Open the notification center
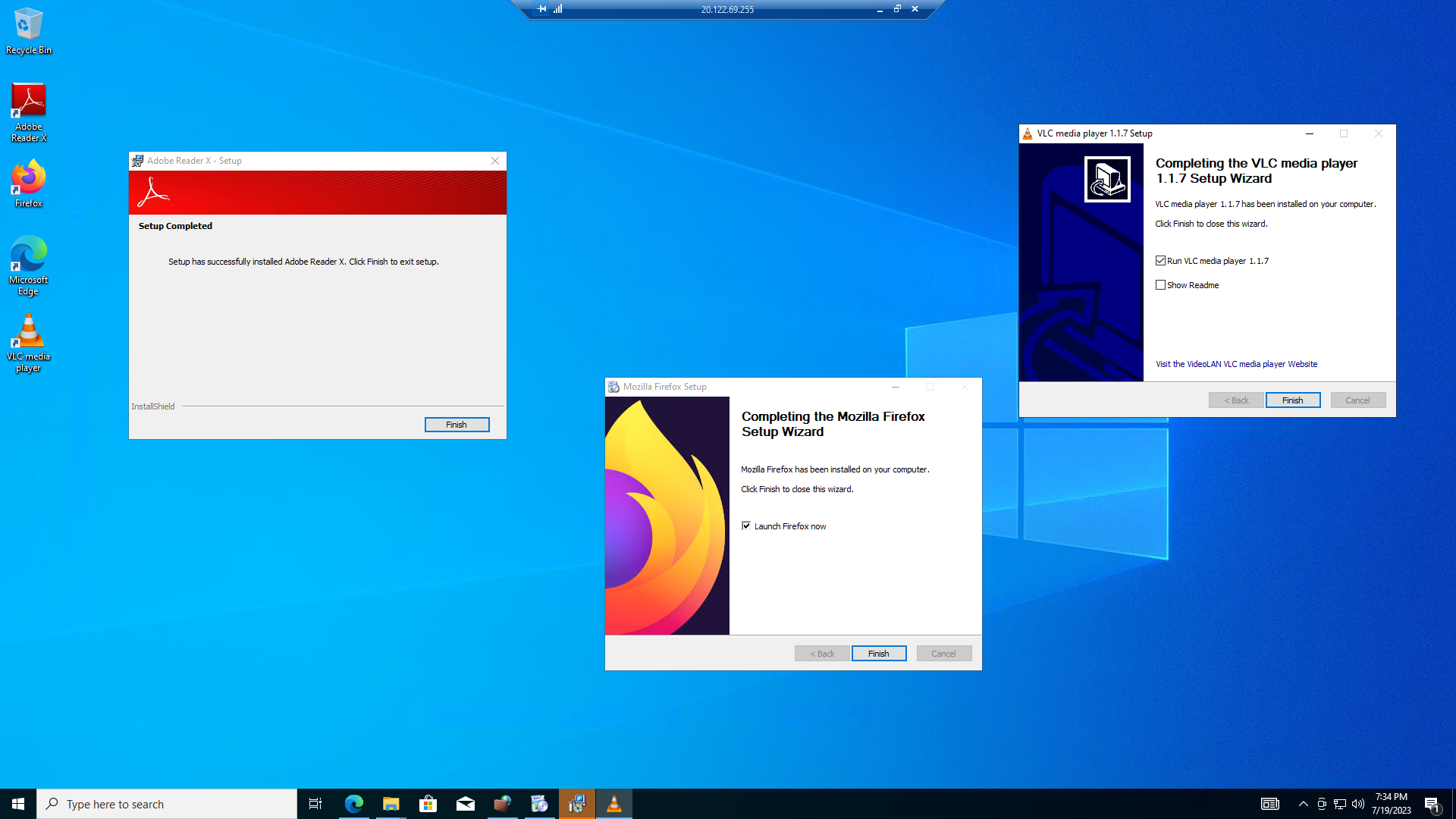 (1432, 805)
